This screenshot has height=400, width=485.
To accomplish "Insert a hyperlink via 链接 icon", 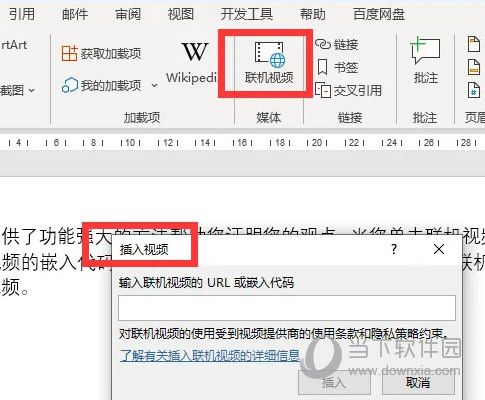I will pyautogui.click(x=322, y=44).
